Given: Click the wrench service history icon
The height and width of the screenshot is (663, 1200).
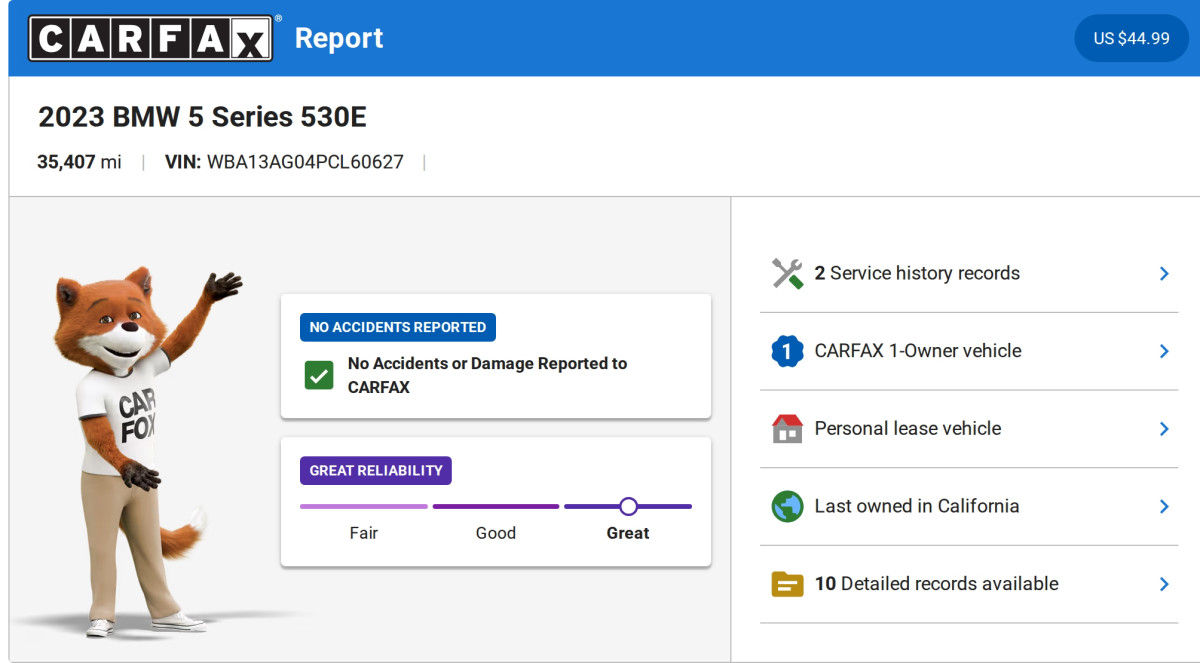Looking at the screenshot, I should (x=787, y=273).
